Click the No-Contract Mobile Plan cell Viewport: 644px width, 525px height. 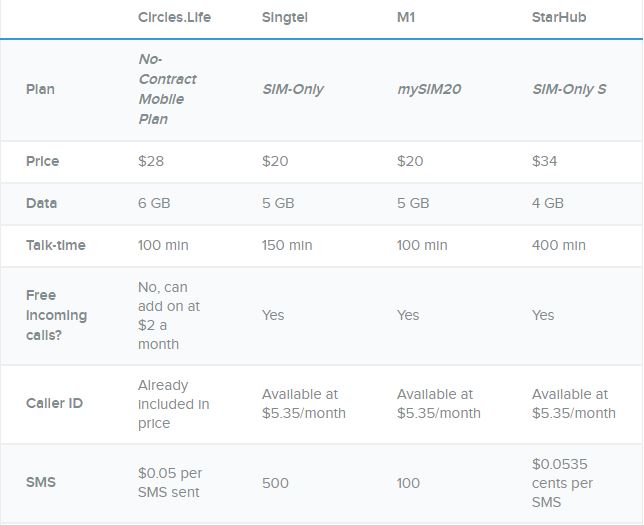coord(167,89)
